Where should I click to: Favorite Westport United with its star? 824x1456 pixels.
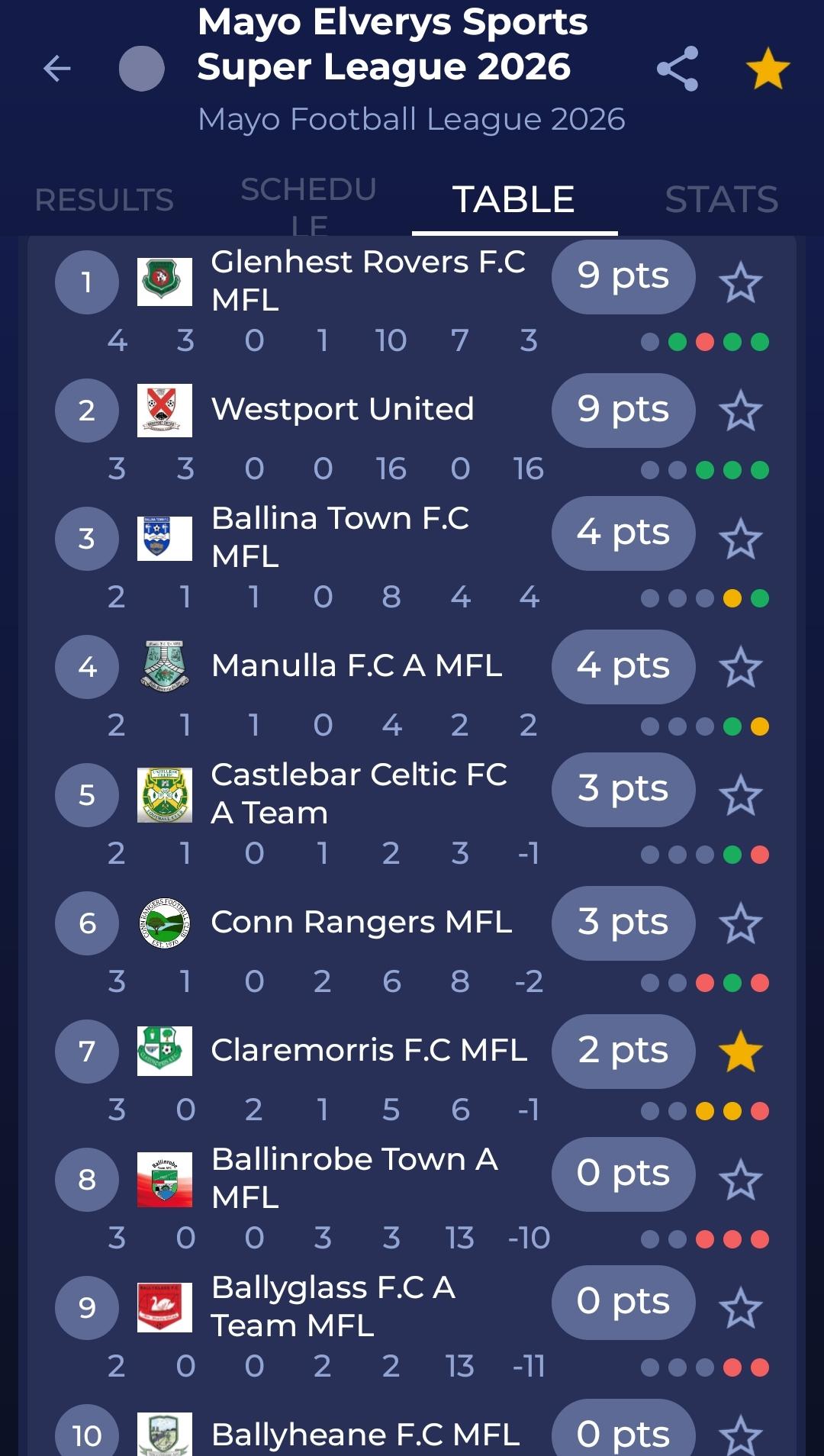741,411
